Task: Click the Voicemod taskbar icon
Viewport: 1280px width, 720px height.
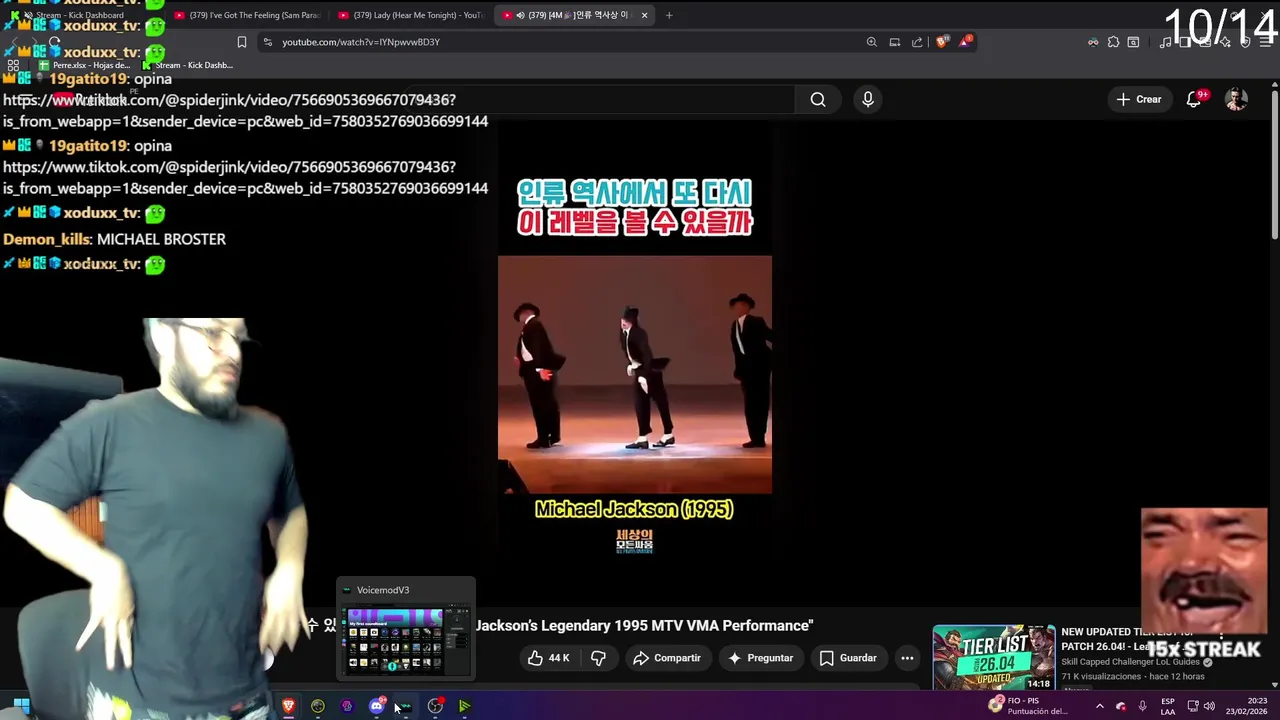Action: [405, 706]
